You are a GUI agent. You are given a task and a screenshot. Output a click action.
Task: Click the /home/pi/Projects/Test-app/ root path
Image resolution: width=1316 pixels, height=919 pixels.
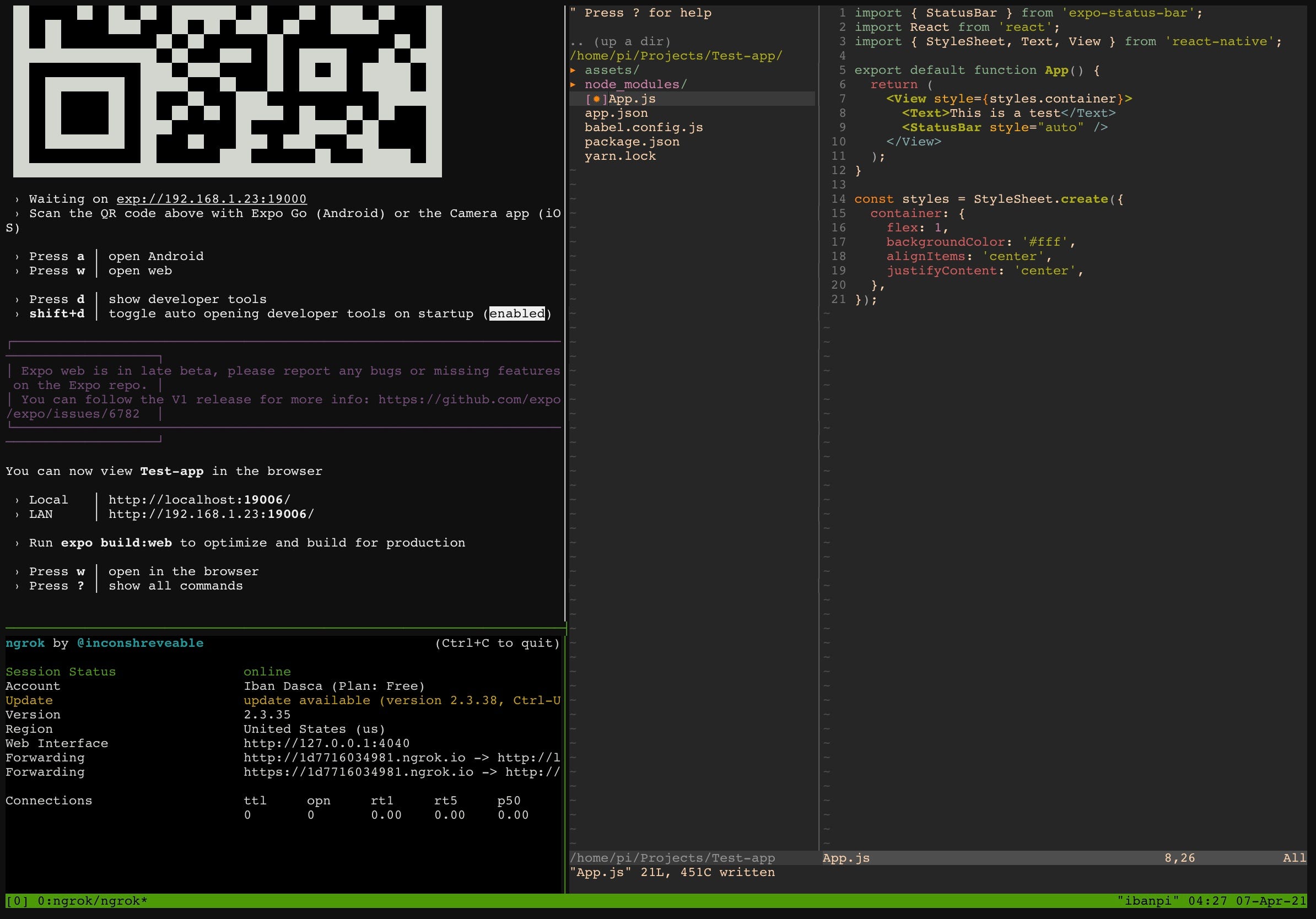pyautogui.click(x=676, y=56)
